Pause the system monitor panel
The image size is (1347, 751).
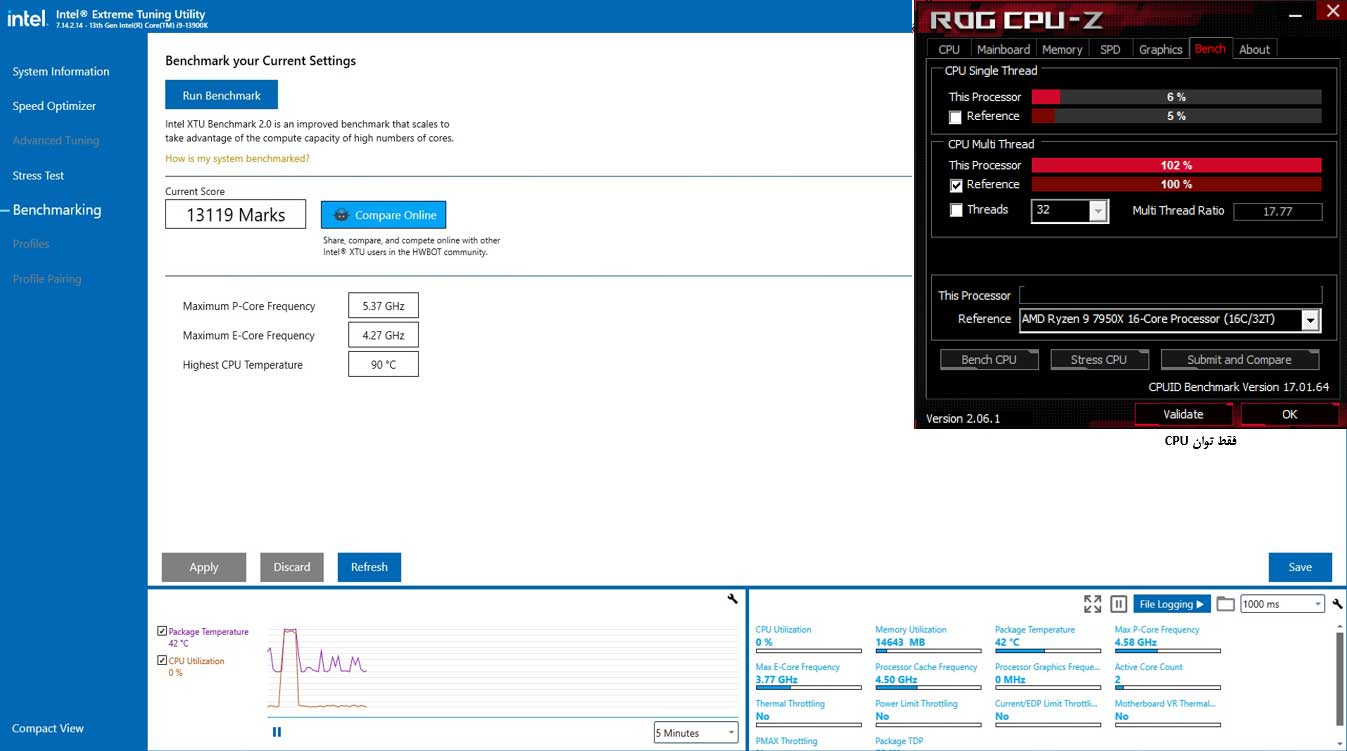pyautogui.click(x=1119, y=604)
